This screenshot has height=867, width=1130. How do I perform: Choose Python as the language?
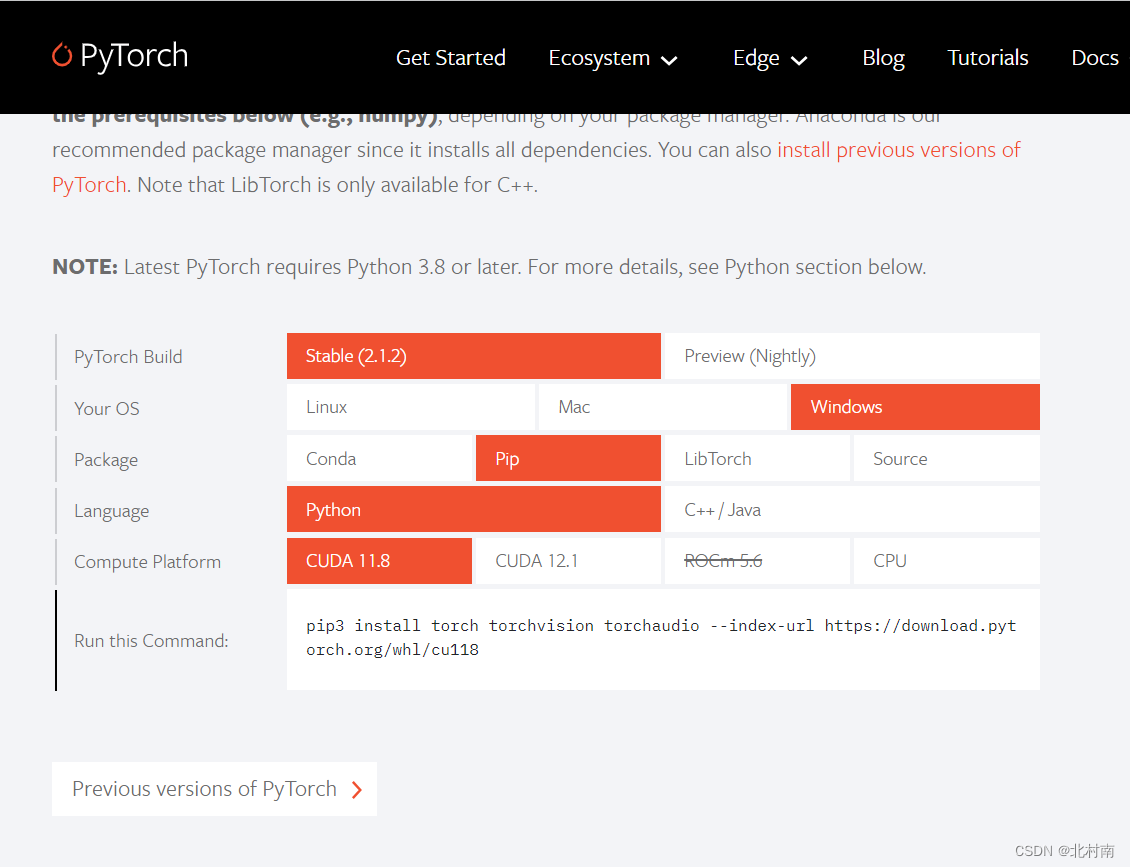(473, 510)
